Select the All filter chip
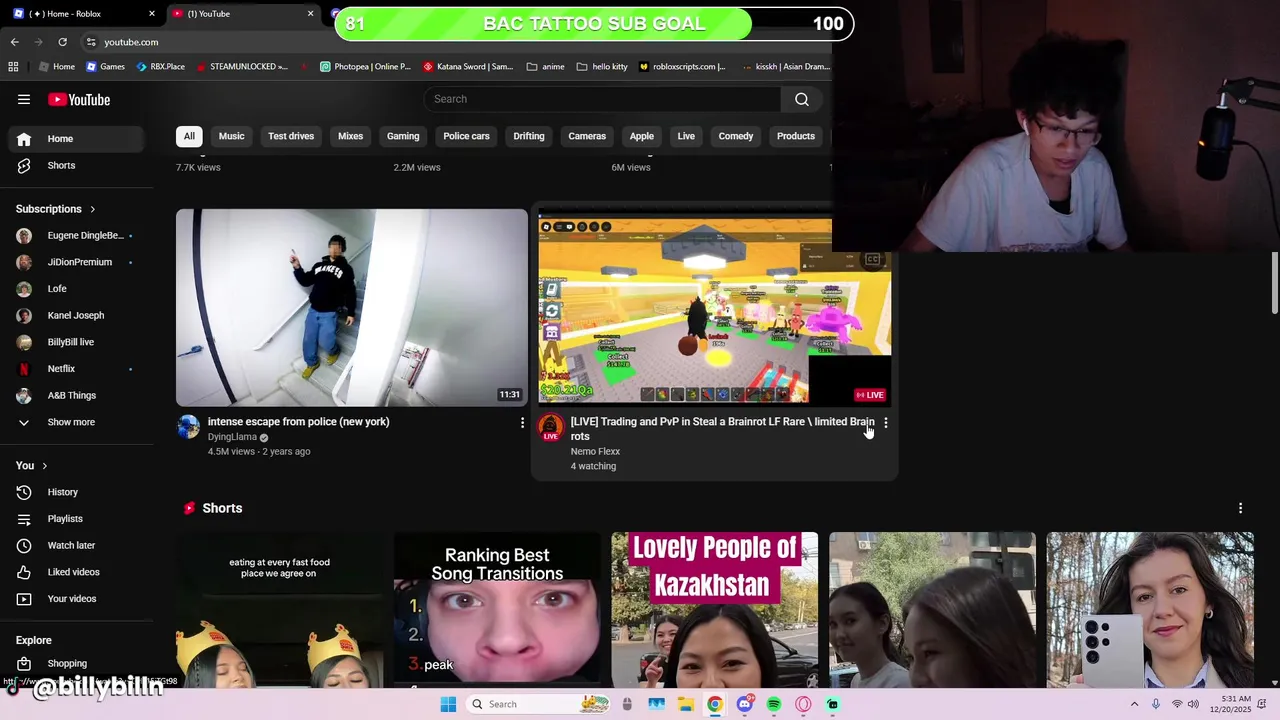The image size is (1280, 720). pyautogui.click(x=189, y=136)
